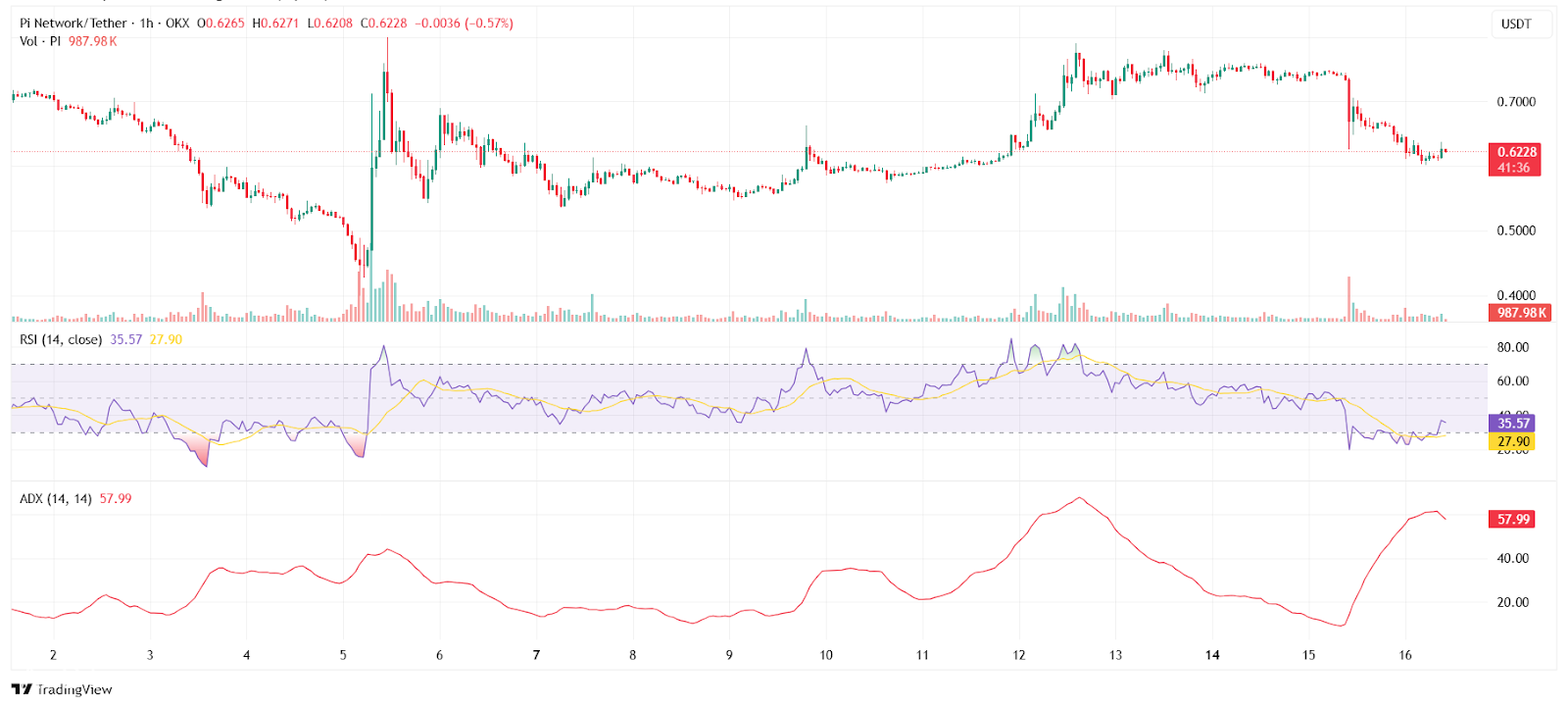Click the ADX legend value 57.99
Screen dimensions: 1568x708
116,499
